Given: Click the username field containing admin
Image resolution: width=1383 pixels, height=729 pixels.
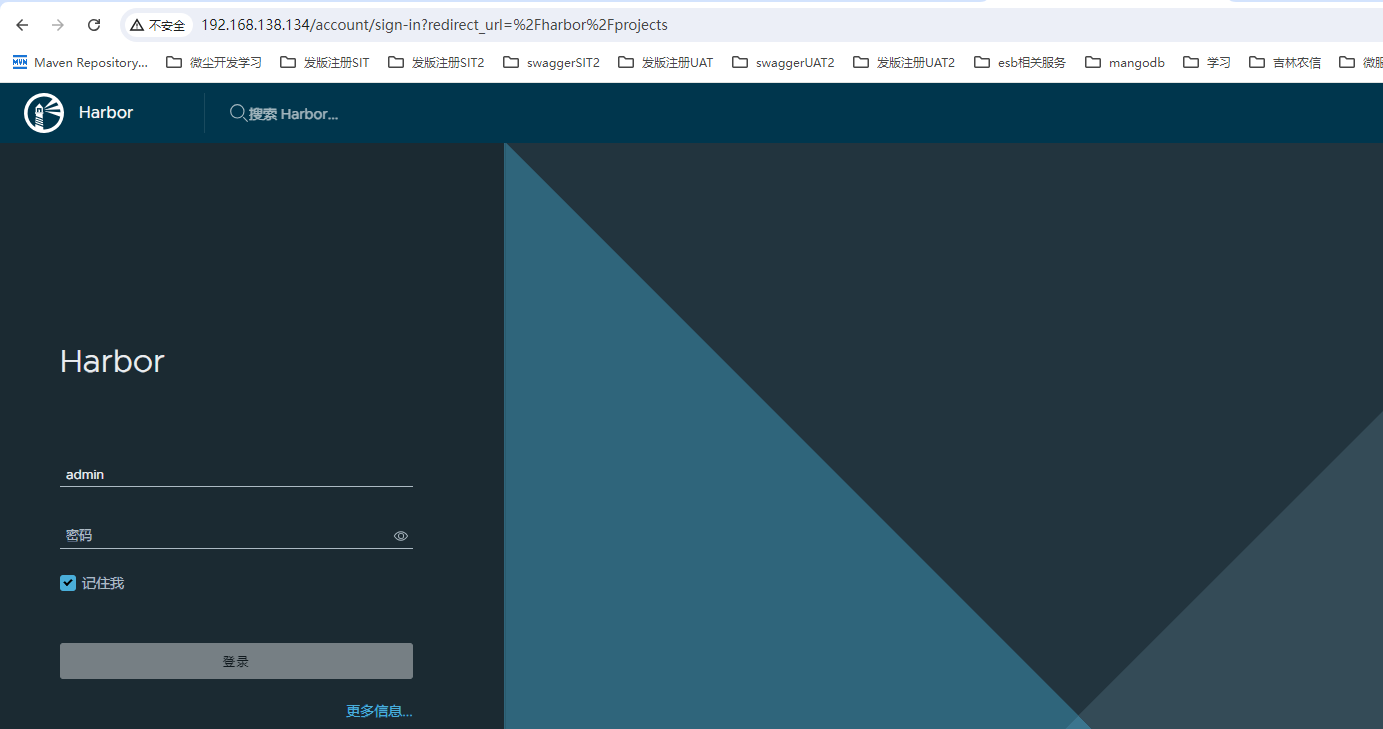Looking at the screenshot, I should (236, 475).
